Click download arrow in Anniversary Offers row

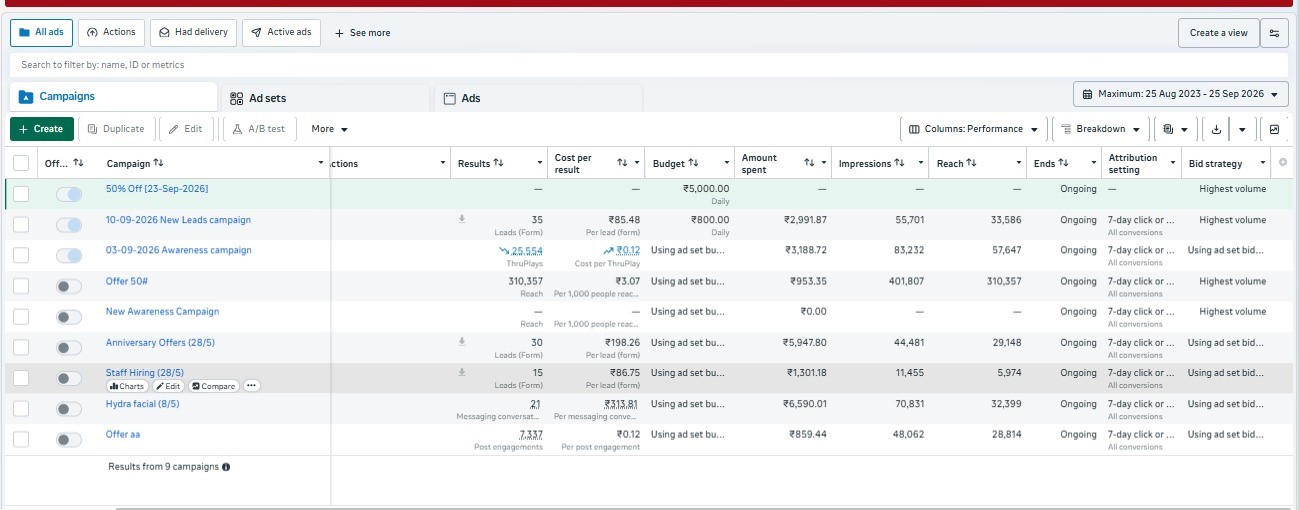462,342
